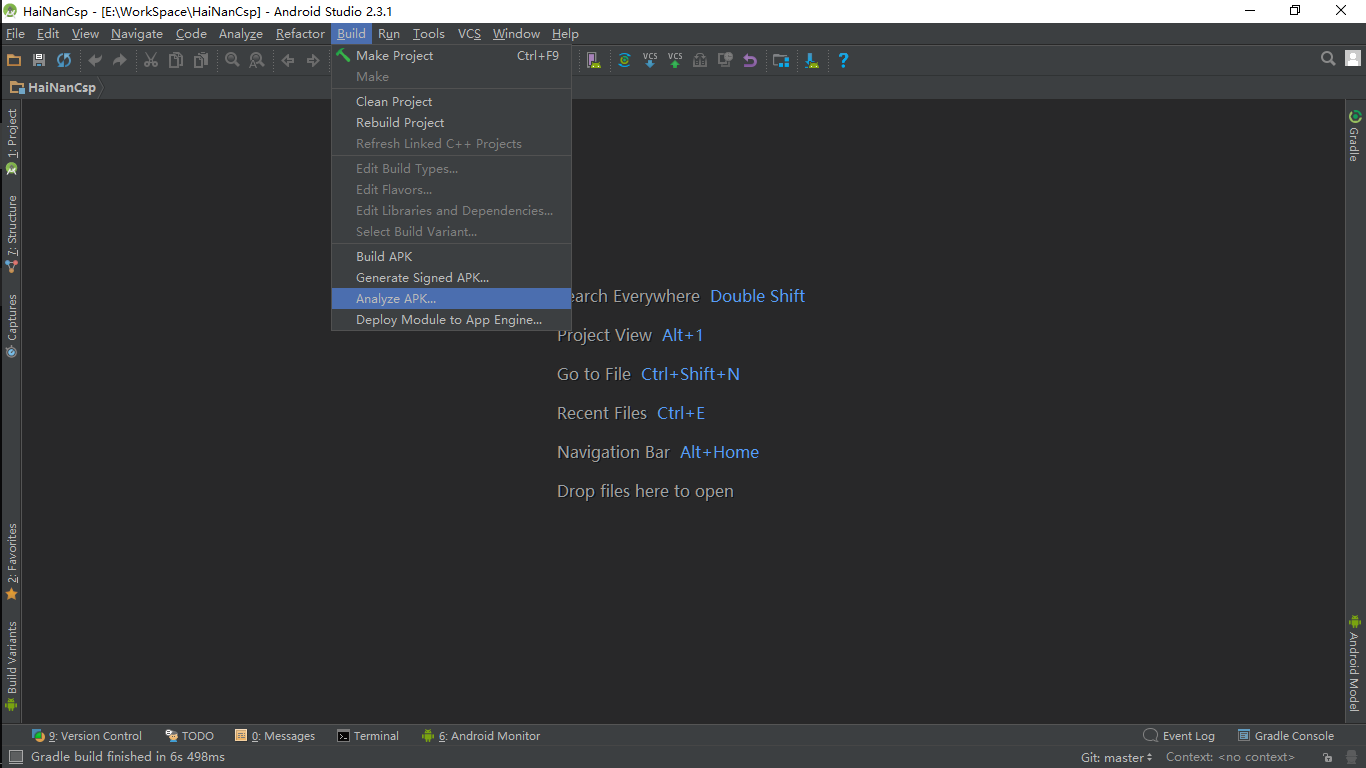Open the Event Log button
The width and height of the screenshot is (1366, 768).
(1180, 736)
